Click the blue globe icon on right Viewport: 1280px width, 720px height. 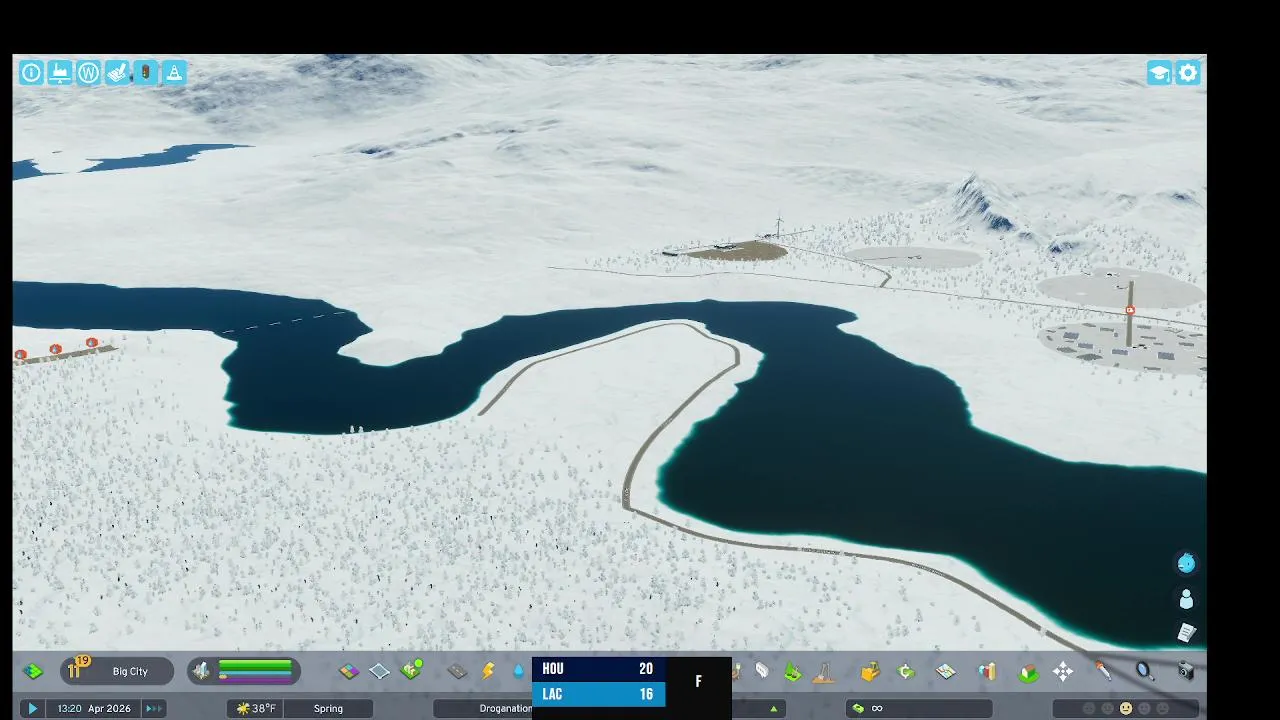[x=1186, y=563]
